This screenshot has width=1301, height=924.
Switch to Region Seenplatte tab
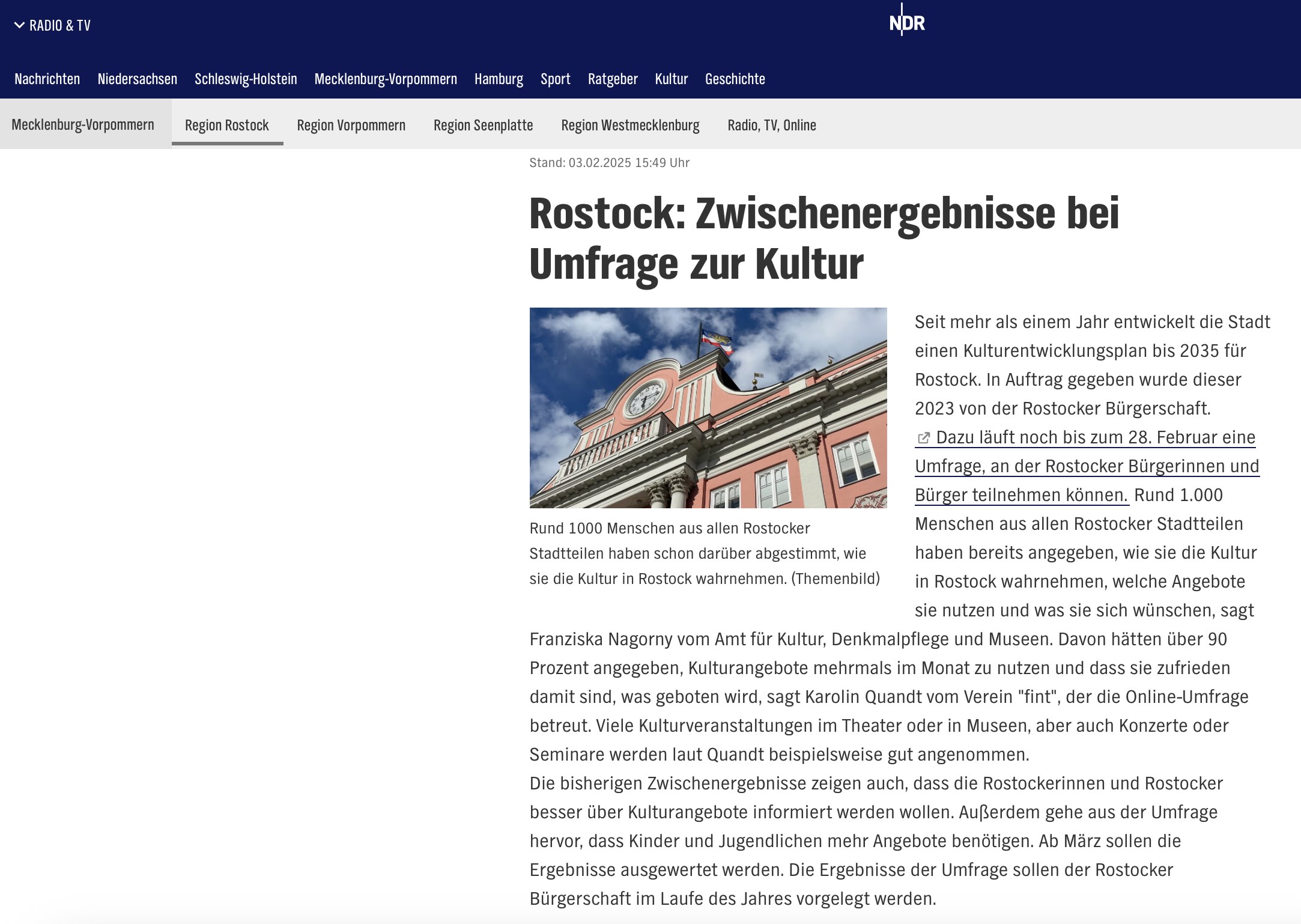pos(483,125)
